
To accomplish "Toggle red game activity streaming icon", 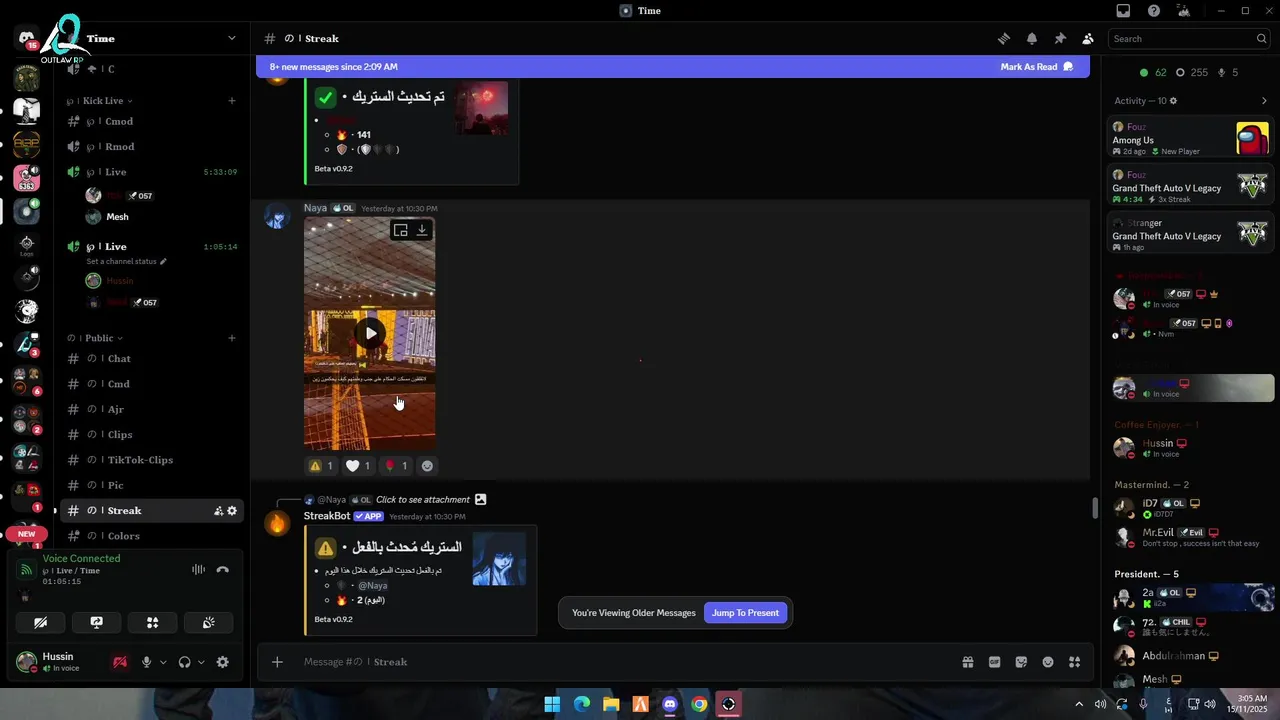I will (120, 662).
